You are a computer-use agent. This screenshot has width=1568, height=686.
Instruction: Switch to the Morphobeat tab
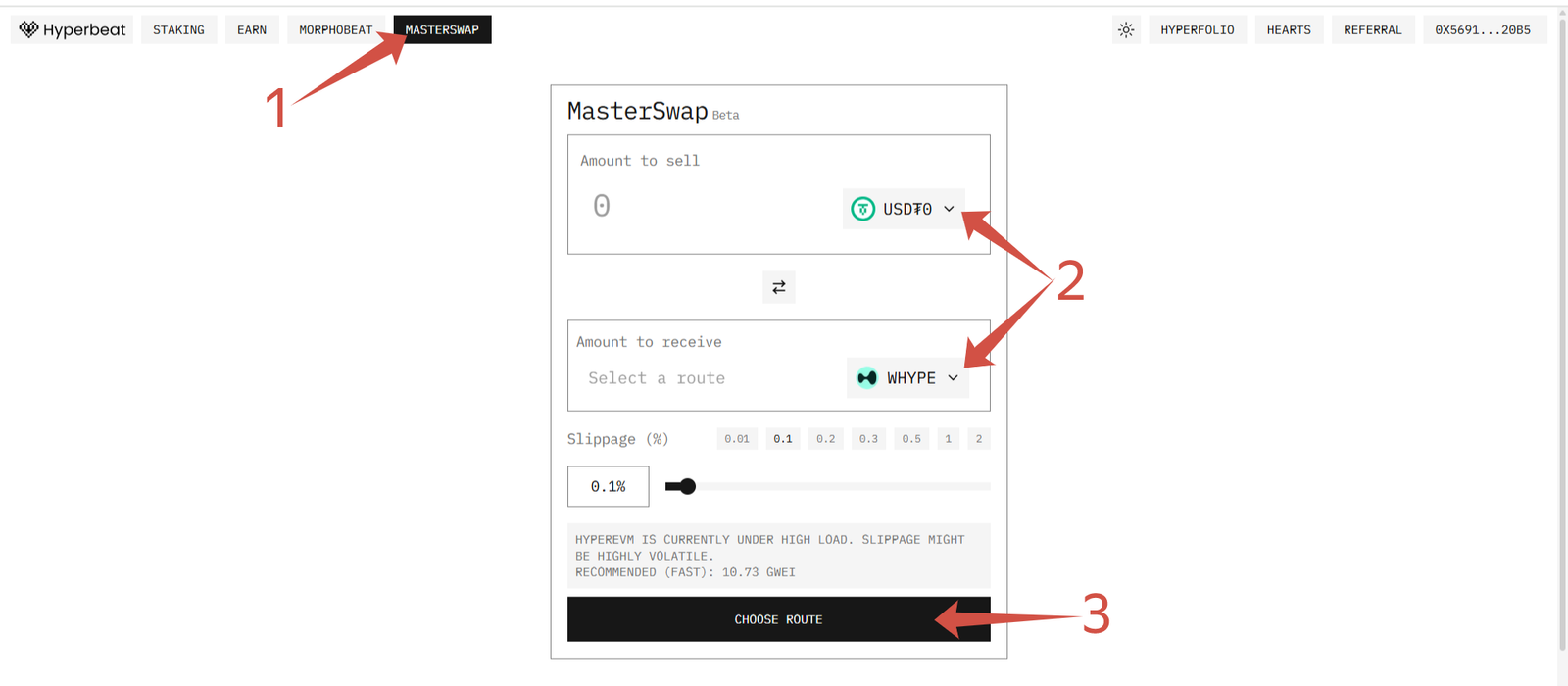(335, 29)
